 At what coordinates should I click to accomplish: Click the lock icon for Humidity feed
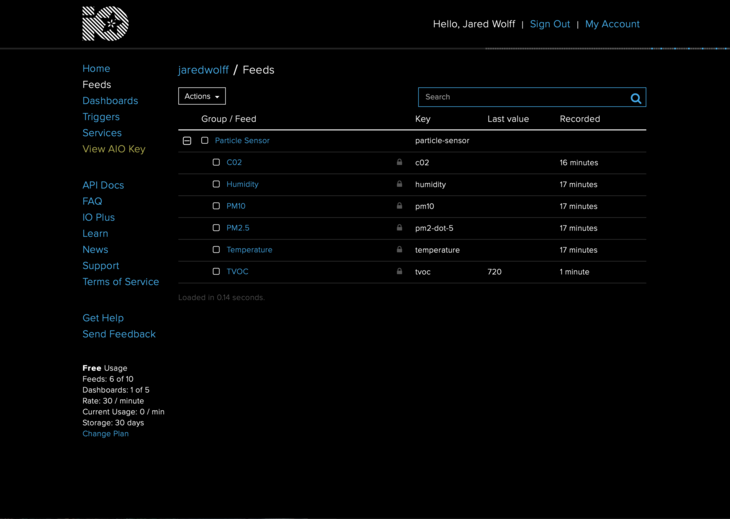(x=399, y=184)
